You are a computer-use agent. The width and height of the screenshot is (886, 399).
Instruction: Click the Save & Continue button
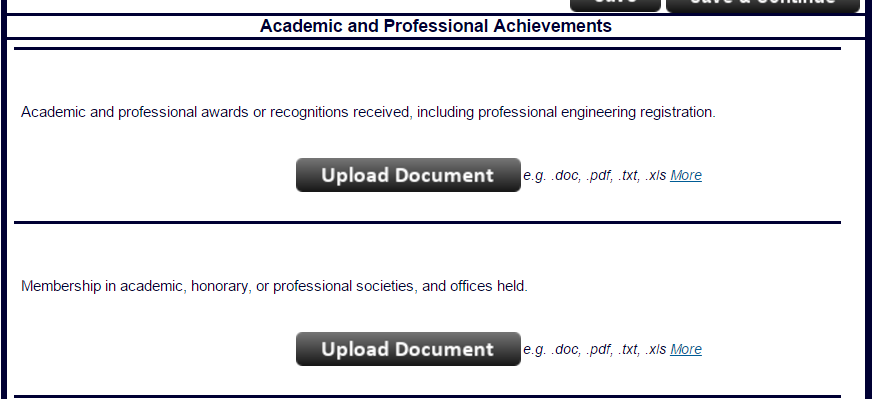pyautogui.click(x=763, y=5)
